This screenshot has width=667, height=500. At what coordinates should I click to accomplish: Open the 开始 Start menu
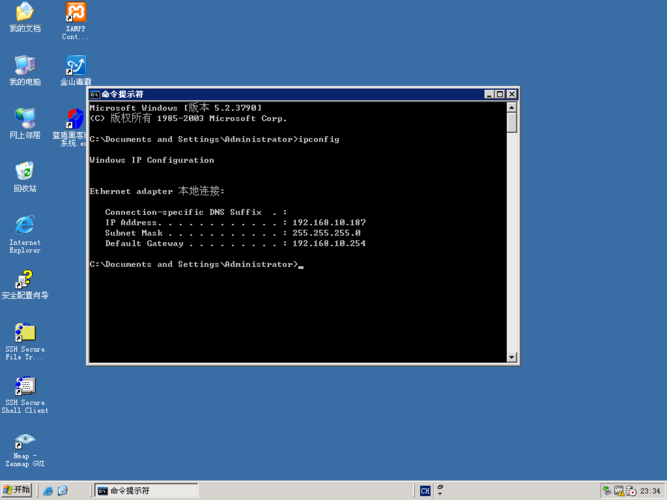click(x=17, y=490)
